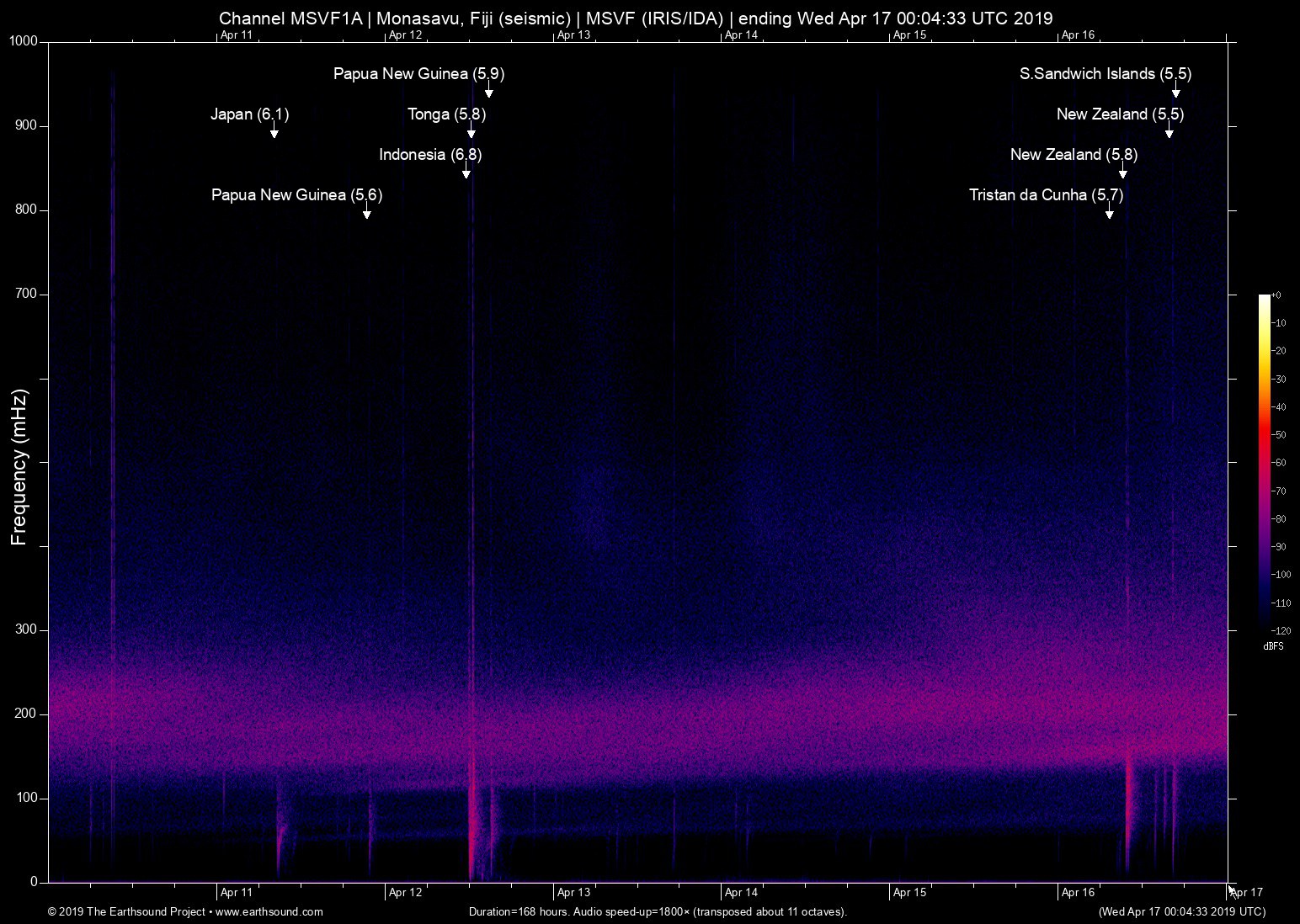1300x924 pixels.
Task: Click the Apr 11 top axis label
Action: tap(237, 35)
